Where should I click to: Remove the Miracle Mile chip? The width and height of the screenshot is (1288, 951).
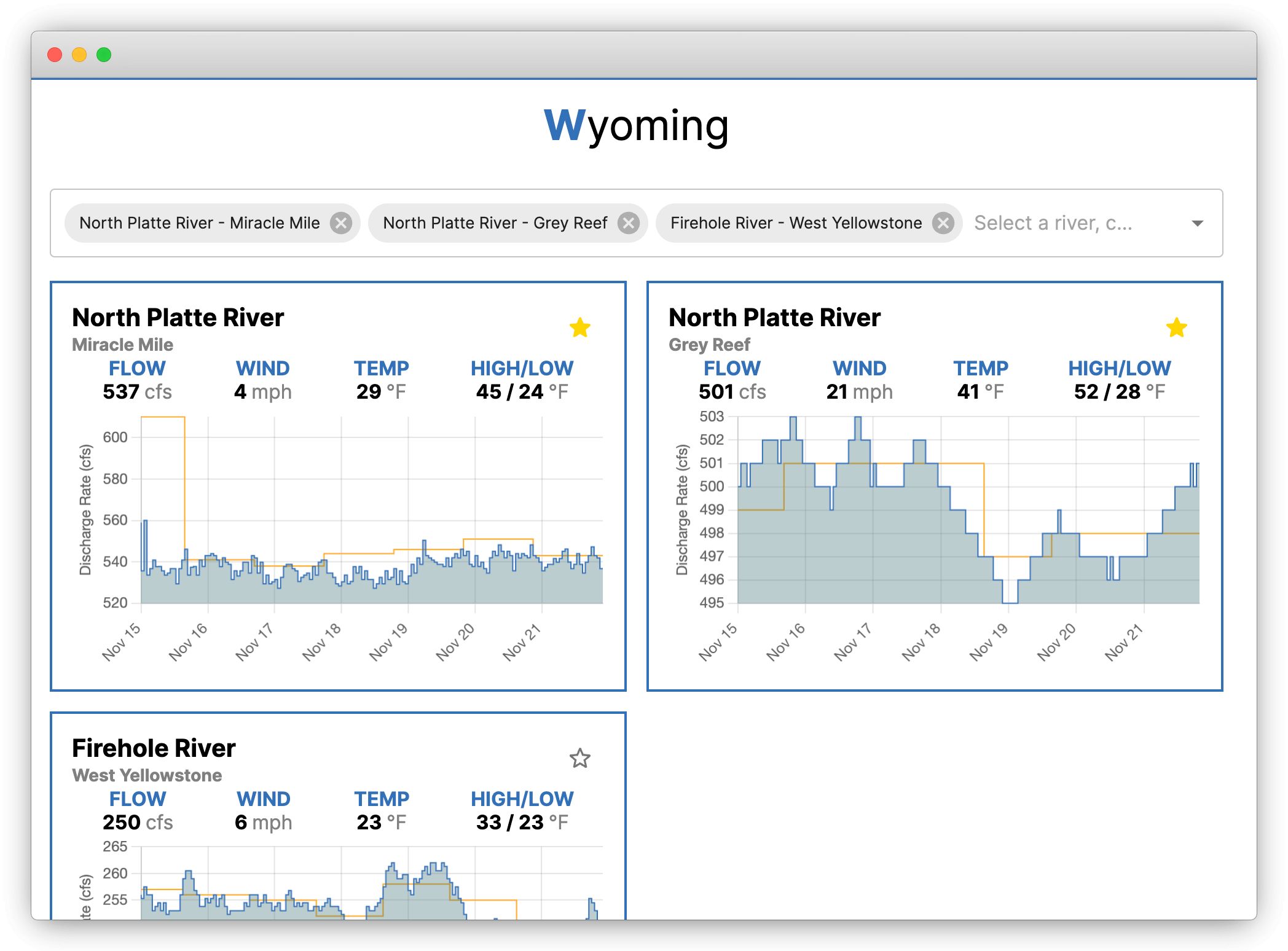coord(341,223)
